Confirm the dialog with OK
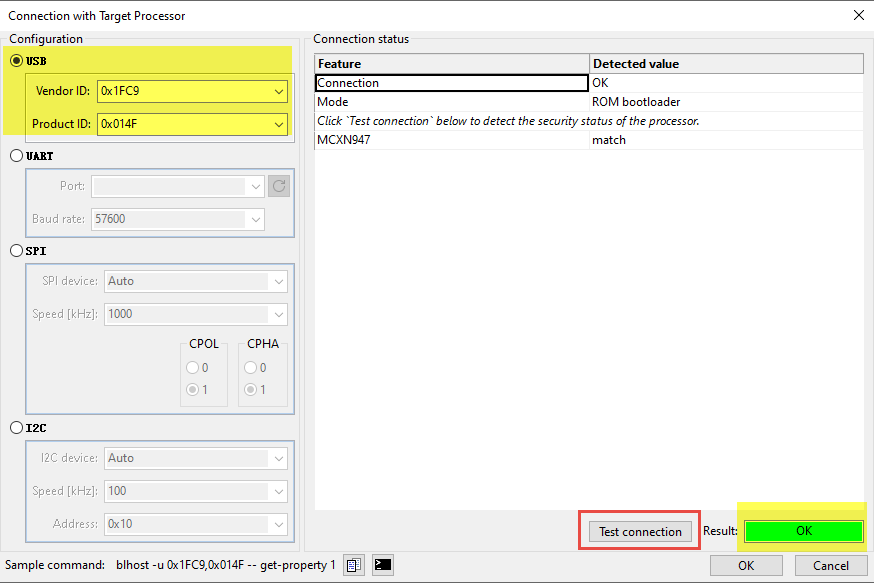This screenshot has width=874, height=583. (746, 565)
